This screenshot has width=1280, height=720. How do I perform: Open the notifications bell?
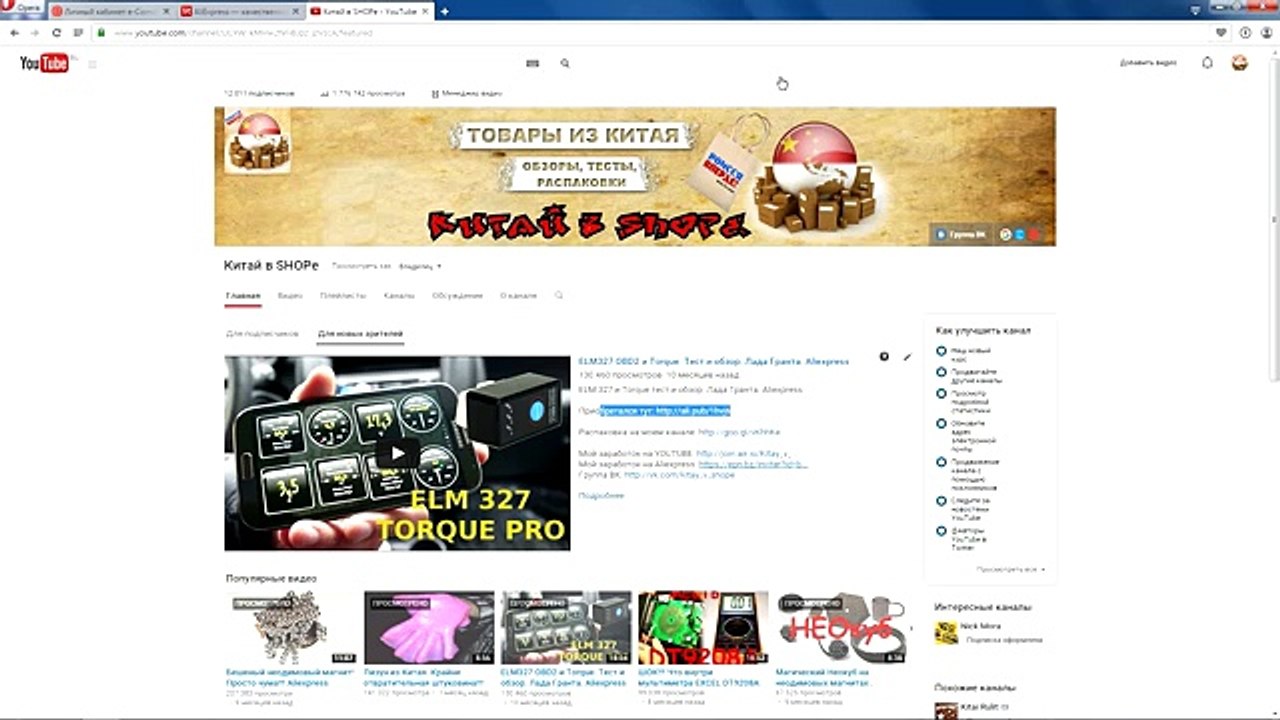[x=1207, y=63]
